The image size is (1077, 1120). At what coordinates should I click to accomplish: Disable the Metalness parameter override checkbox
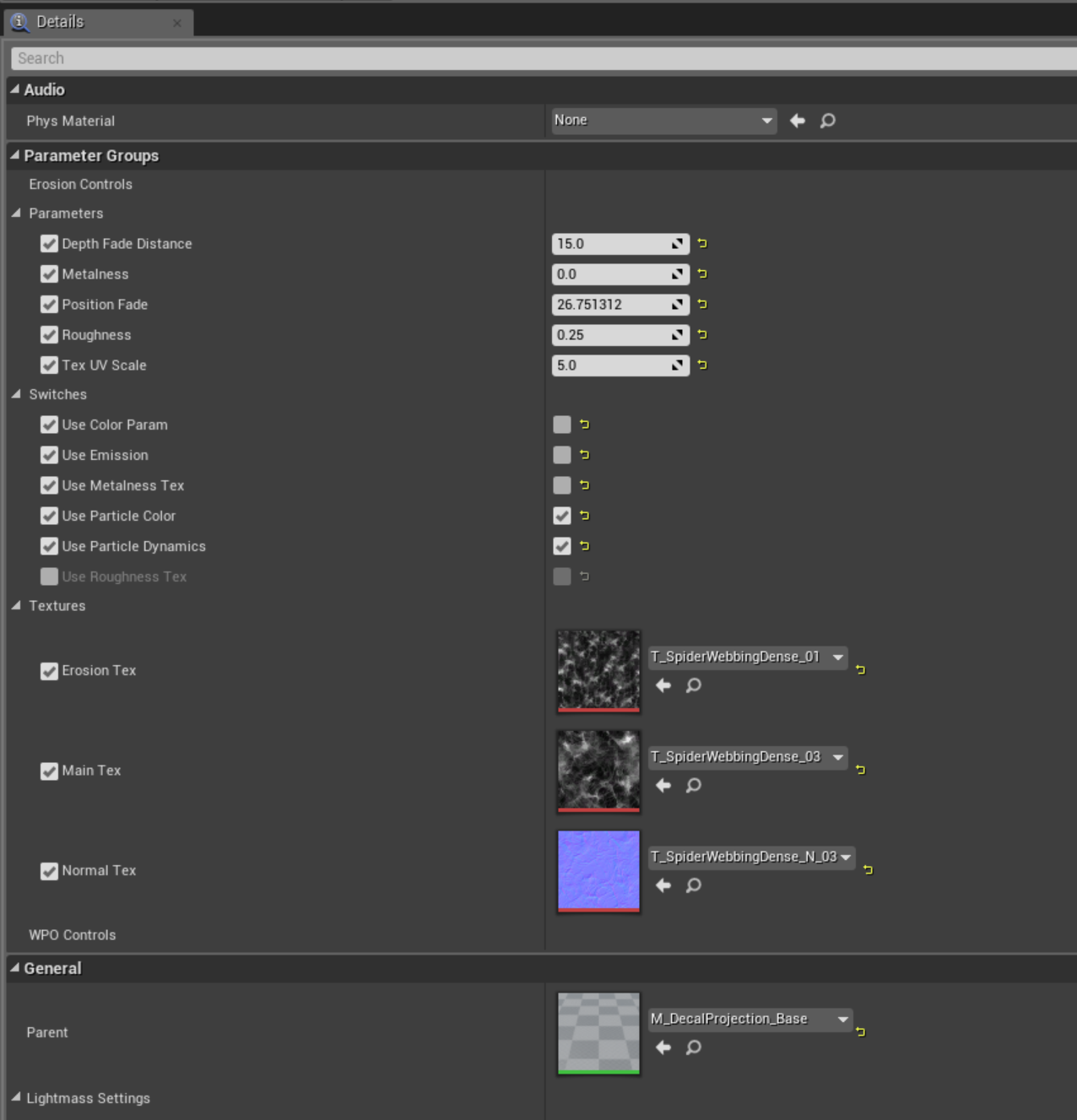pyautogui.click(x=49, y=274)
